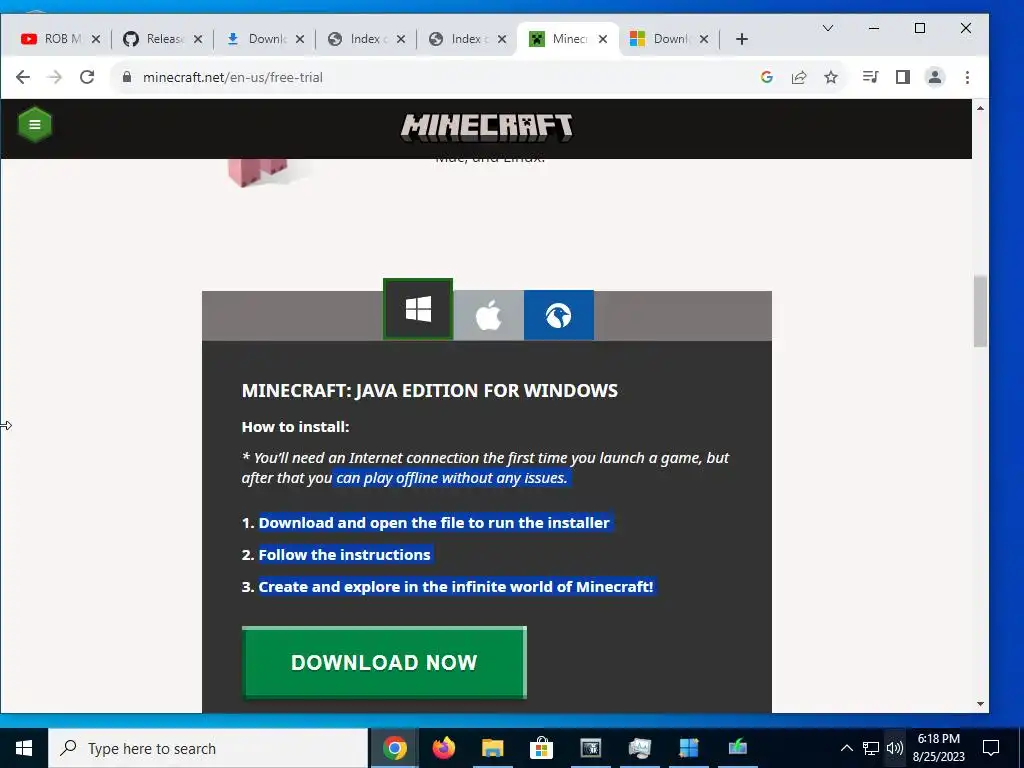Open the media control icon

(871, 77)
